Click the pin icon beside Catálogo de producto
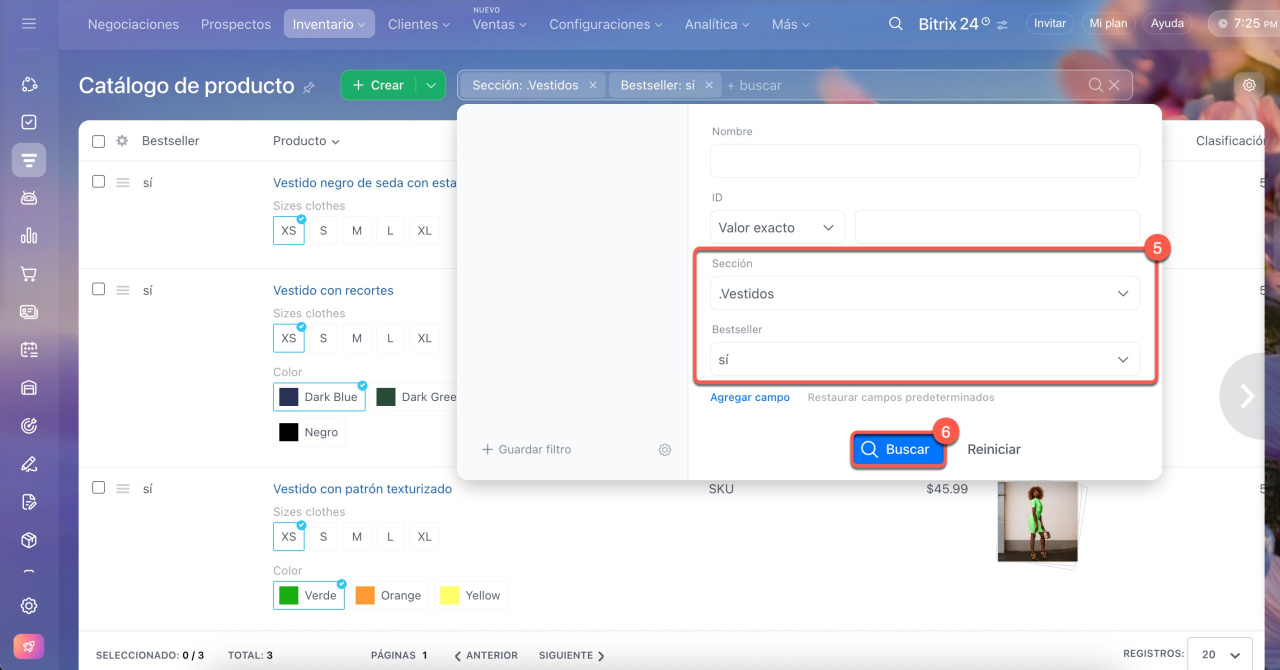 [309, 87]
